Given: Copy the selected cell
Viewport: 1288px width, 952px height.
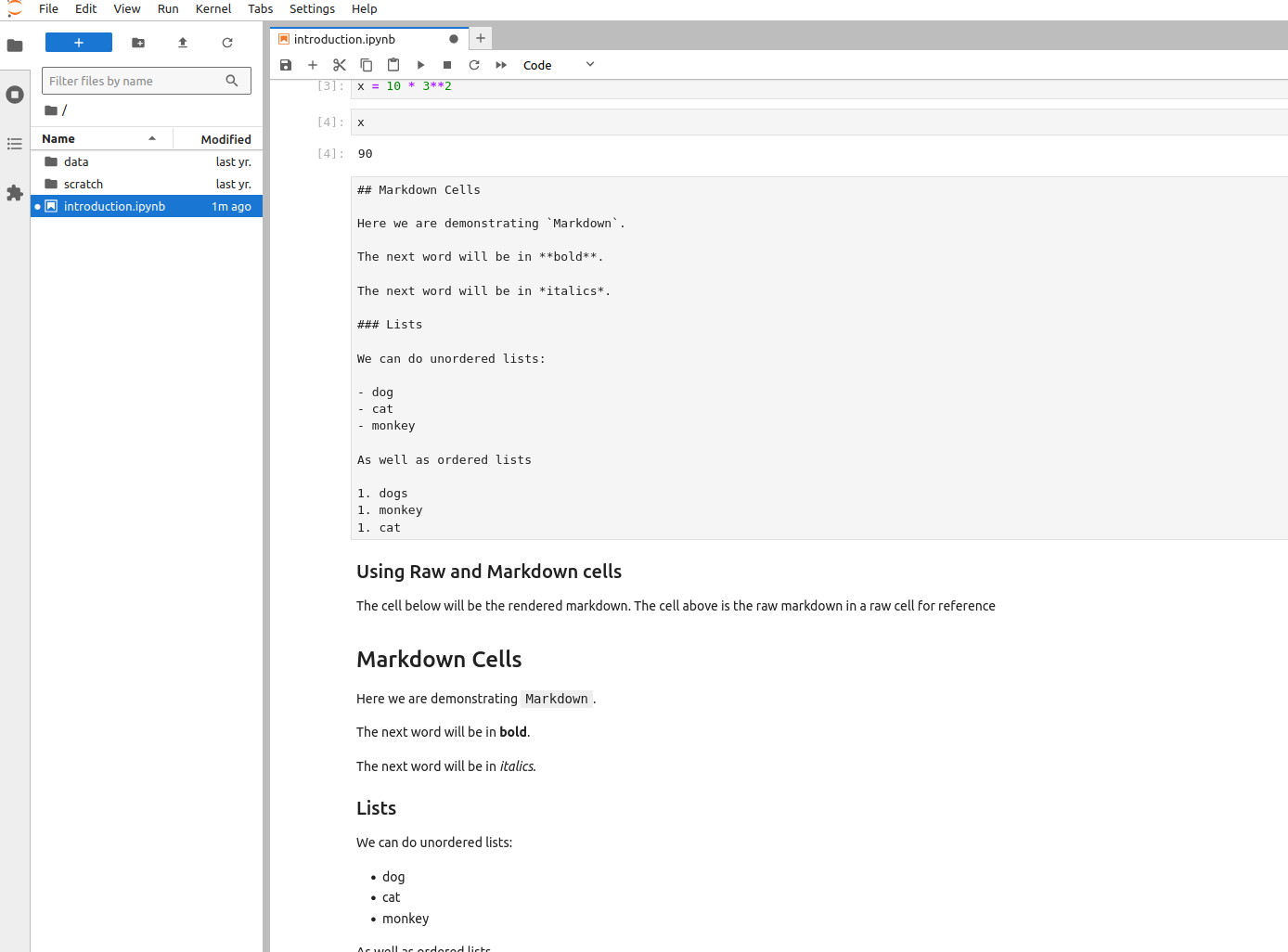Looking at the screenshot, I should coord(367,65).
